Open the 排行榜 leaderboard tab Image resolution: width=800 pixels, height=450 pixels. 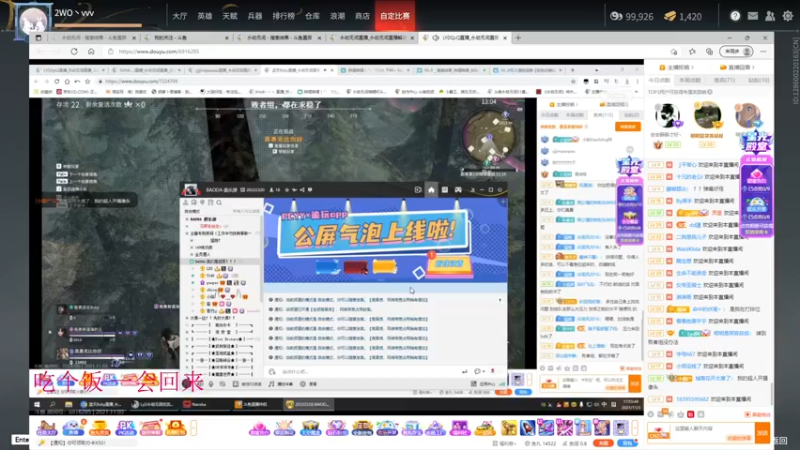[x=283, y=16]
